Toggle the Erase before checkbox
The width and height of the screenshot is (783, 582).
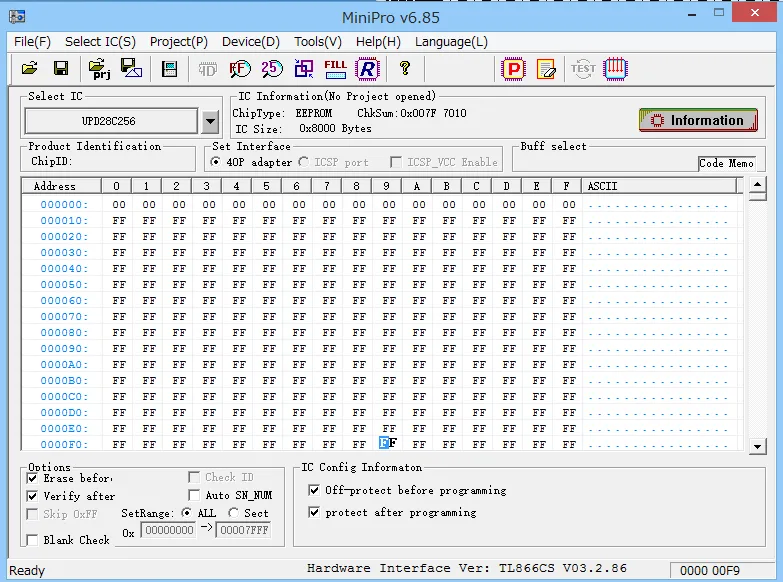point(32,478)
